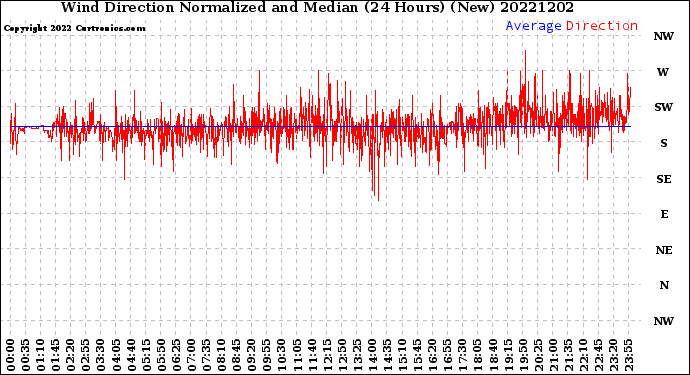Click the '11:05' time axis label
The image size is (690, 375).
(x=297, y=355)
